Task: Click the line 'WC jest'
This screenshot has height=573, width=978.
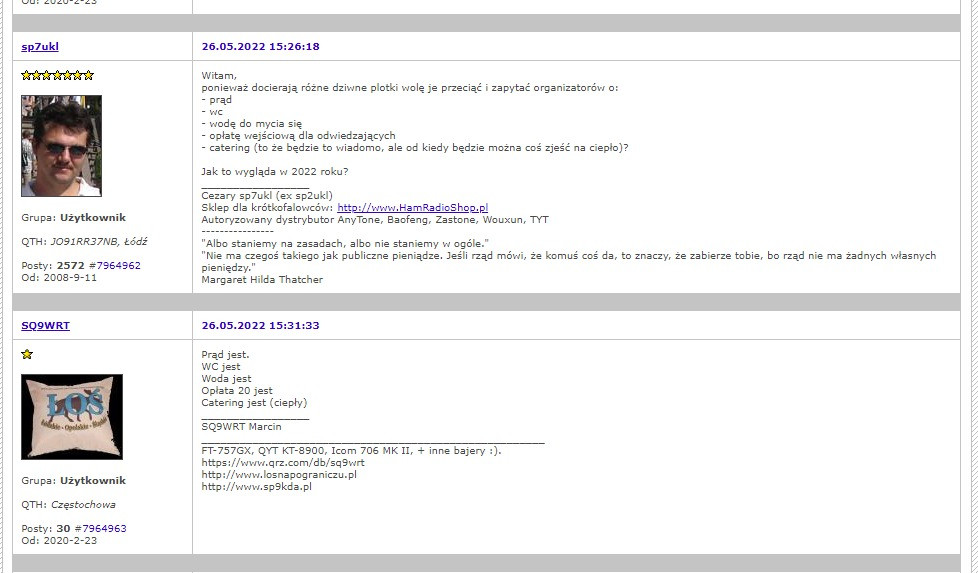Action: (221, 367)
